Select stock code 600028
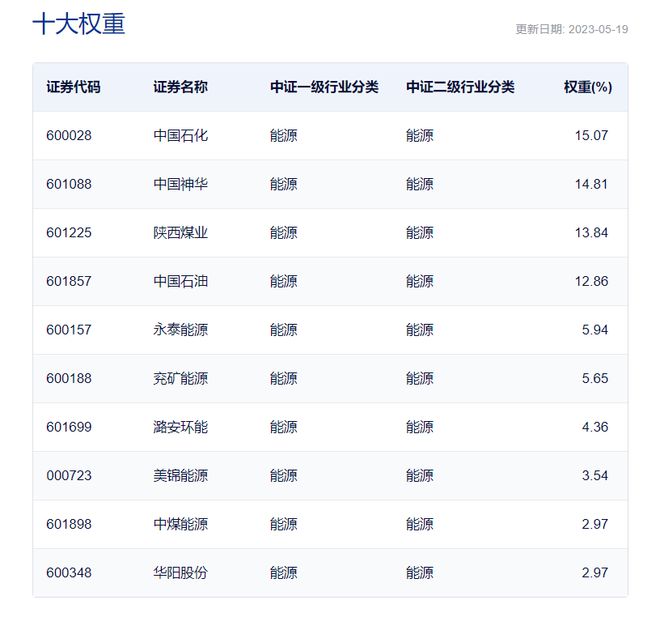This screenshot has height=617, width=660. [69, 136]
